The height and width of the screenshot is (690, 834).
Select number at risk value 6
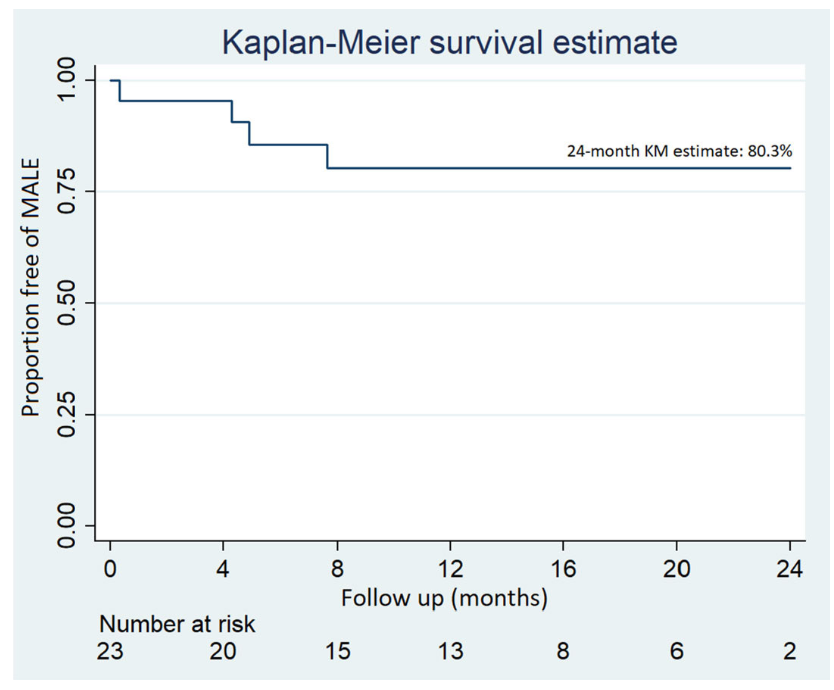677,653
